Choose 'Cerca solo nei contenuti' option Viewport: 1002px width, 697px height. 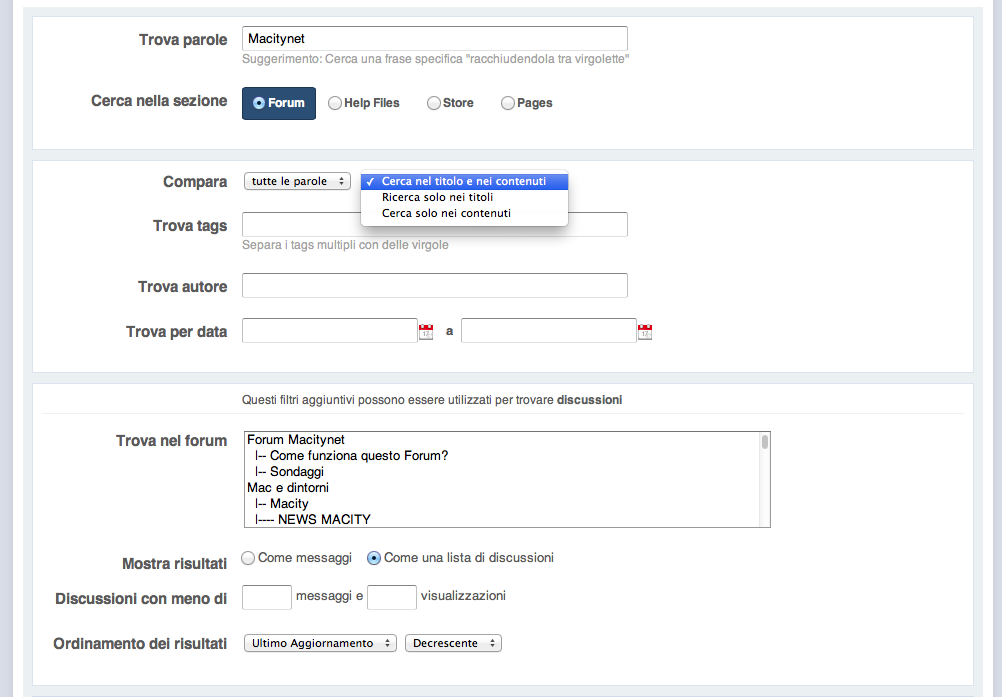pos(446,213)
